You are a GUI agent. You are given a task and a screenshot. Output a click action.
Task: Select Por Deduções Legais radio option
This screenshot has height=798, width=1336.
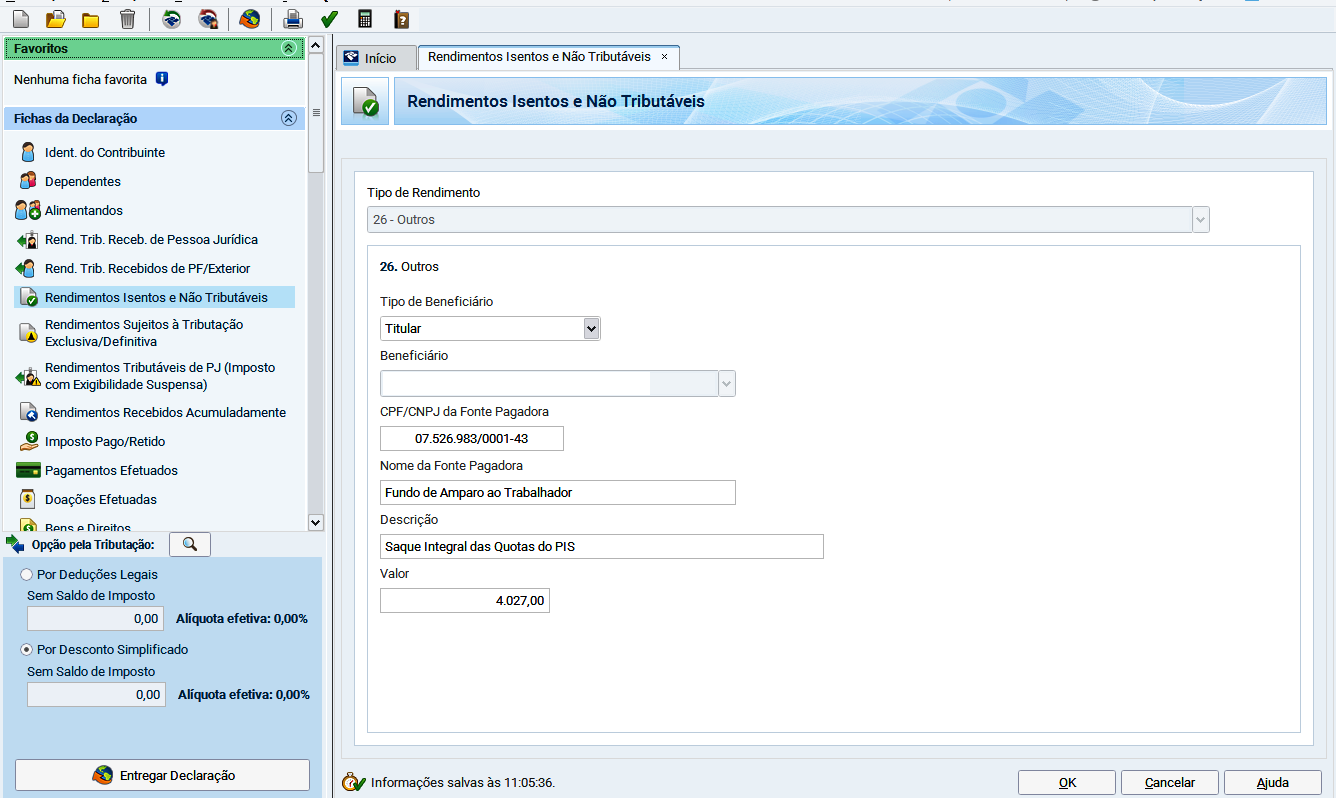[27, 575]
